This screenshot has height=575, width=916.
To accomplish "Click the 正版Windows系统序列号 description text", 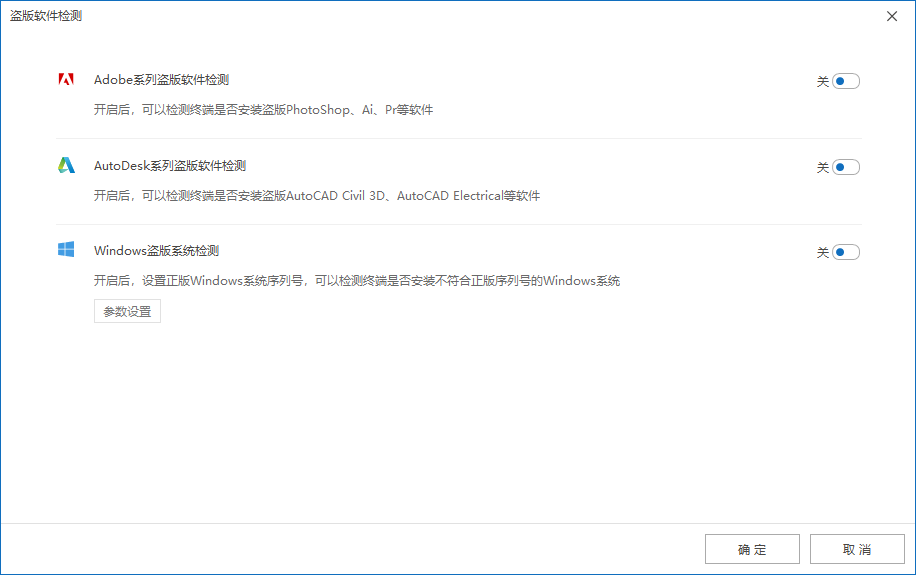I will pos(357,281).
